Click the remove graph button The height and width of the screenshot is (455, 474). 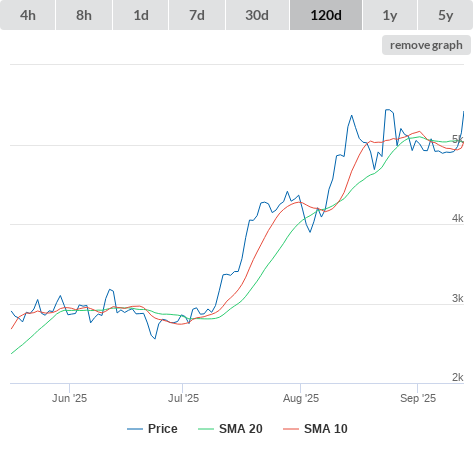426,45
